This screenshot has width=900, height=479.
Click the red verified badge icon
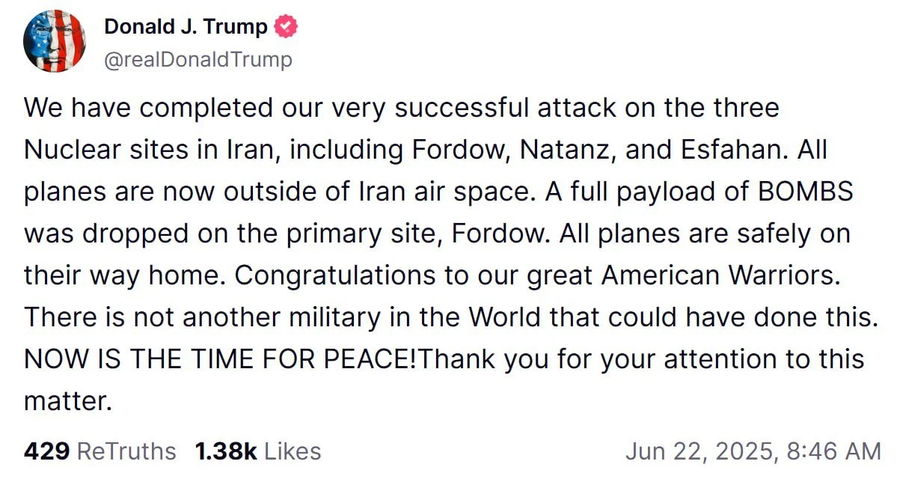point(285,27)
